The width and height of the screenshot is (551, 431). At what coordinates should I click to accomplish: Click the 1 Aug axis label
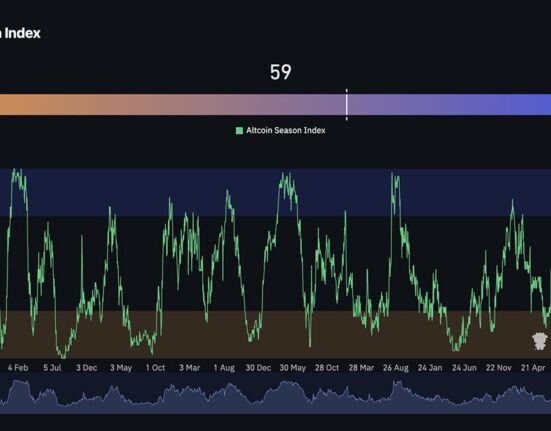pos(224,368)
